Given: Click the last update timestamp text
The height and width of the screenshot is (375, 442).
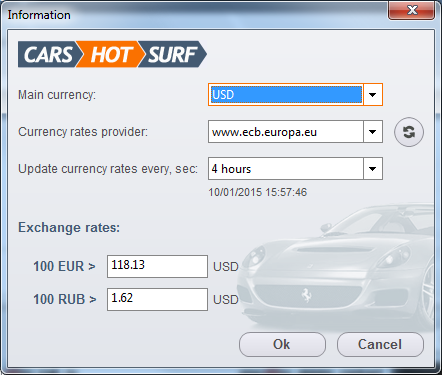Looking at the screenshot, I should click(x=258, y=192).
